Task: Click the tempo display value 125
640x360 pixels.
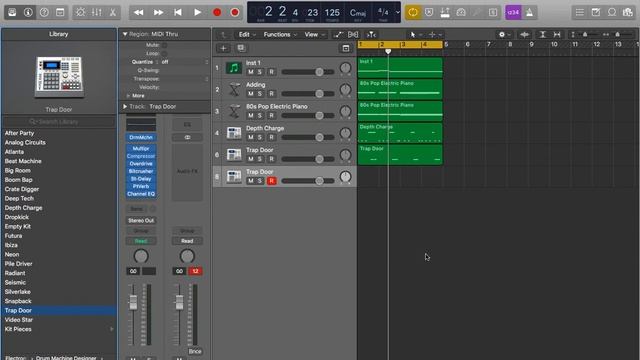Action: [x=332, y=13]
